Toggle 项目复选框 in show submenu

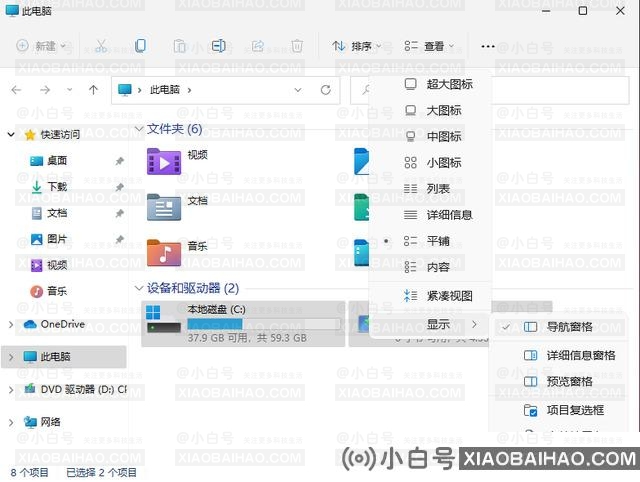[x=559, y=410]
